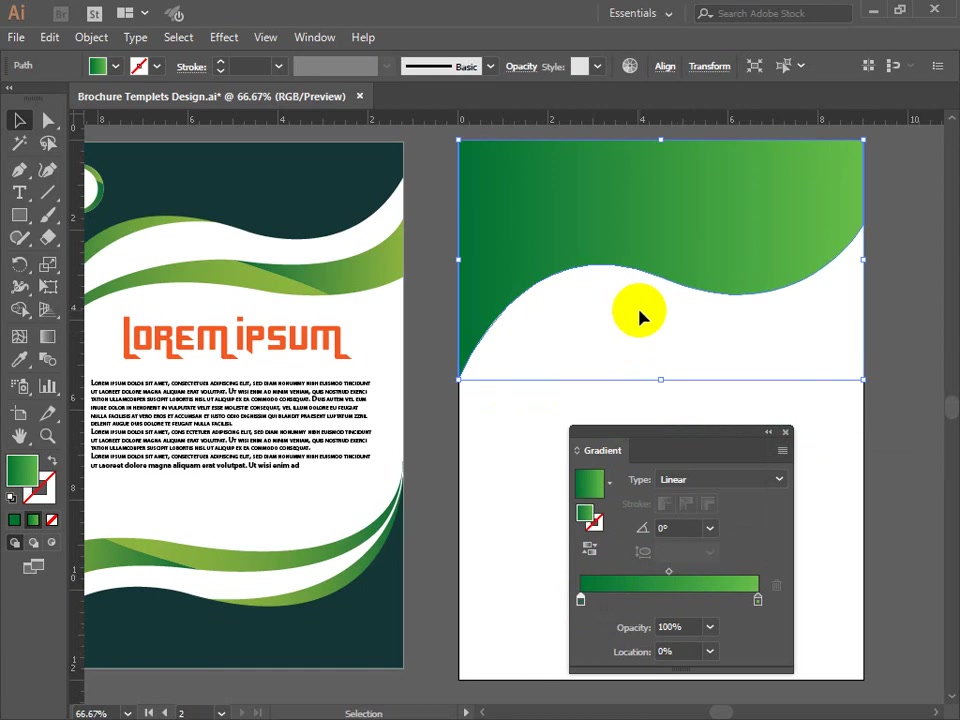Click the Reverse Gradient icon

pos(590,549)
